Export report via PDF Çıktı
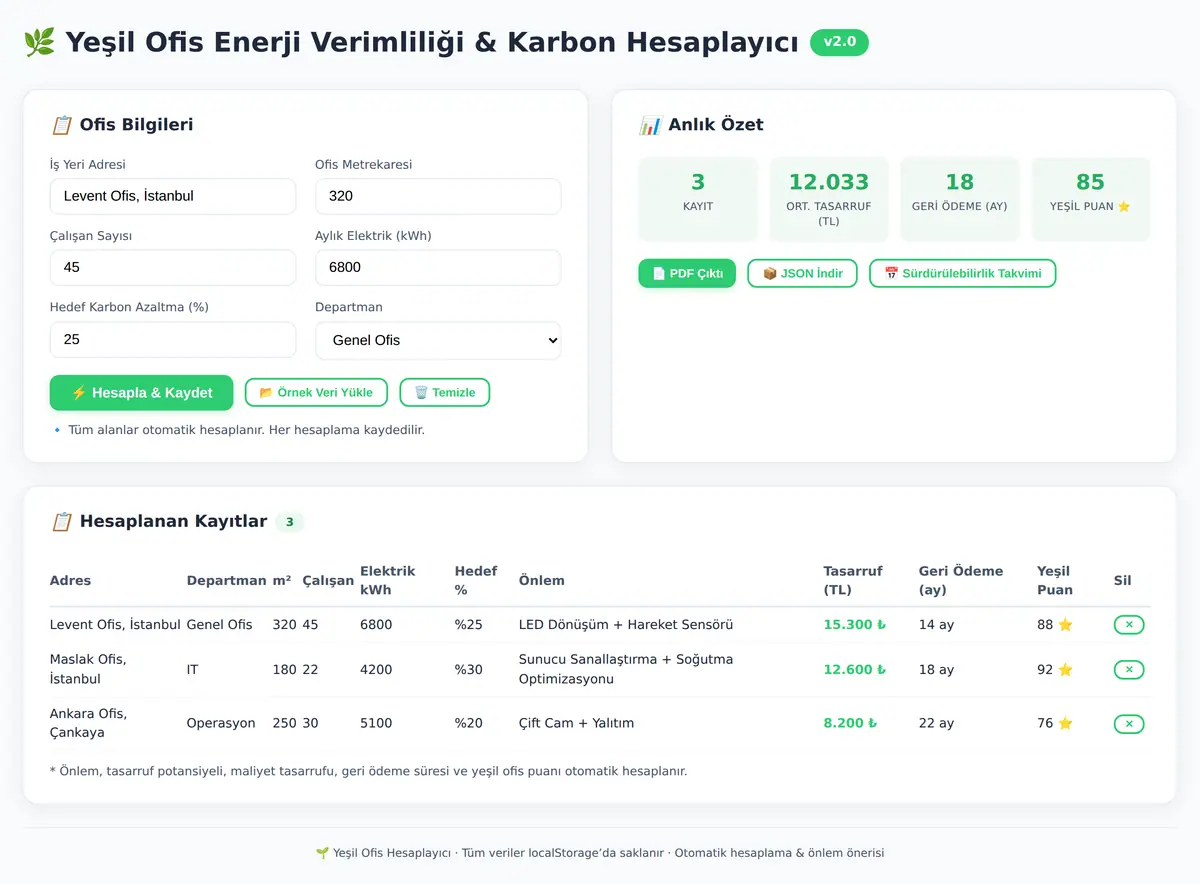Screen dimensions: 1200x884 (x=687, y=273)
